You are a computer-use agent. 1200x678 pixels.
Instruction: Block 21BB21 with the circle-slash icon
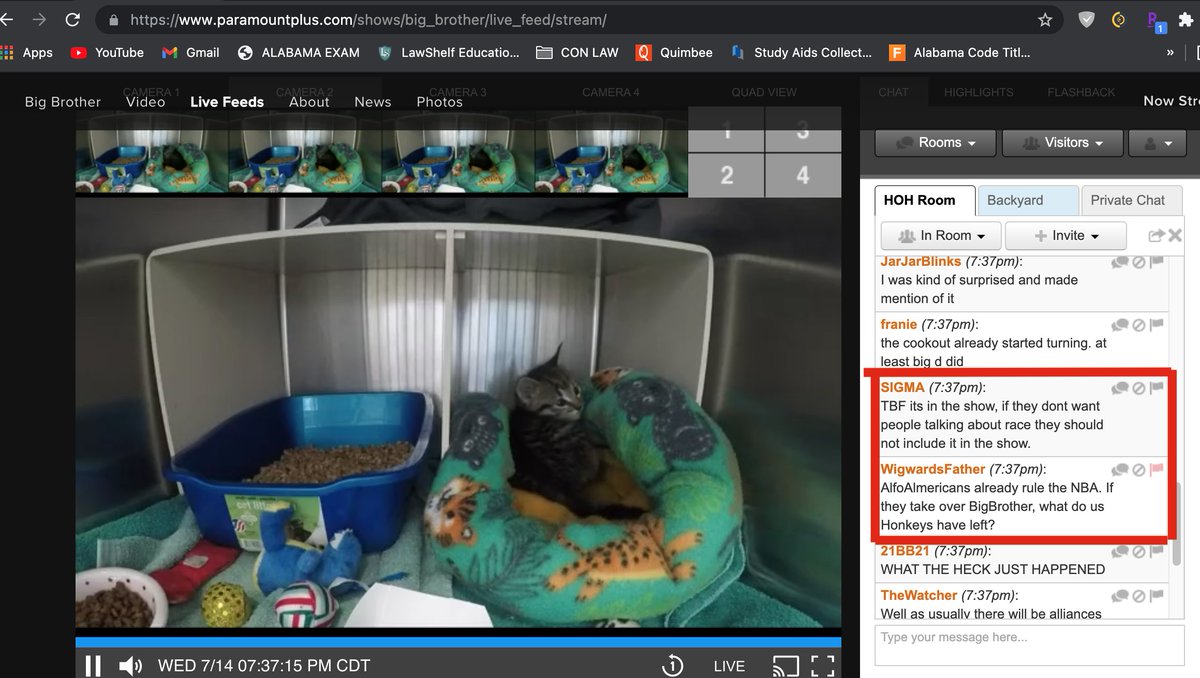tap(1138, 552)
